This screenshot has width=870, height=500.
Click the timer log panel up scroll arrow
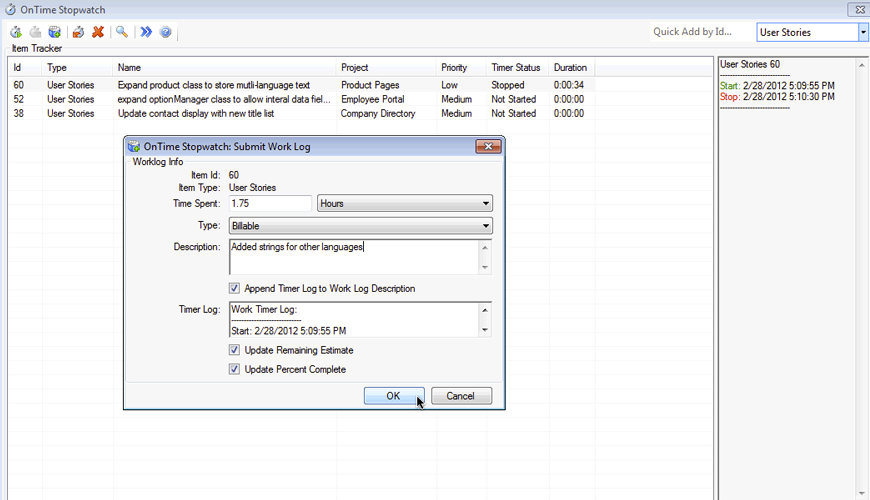pos(862,65)
